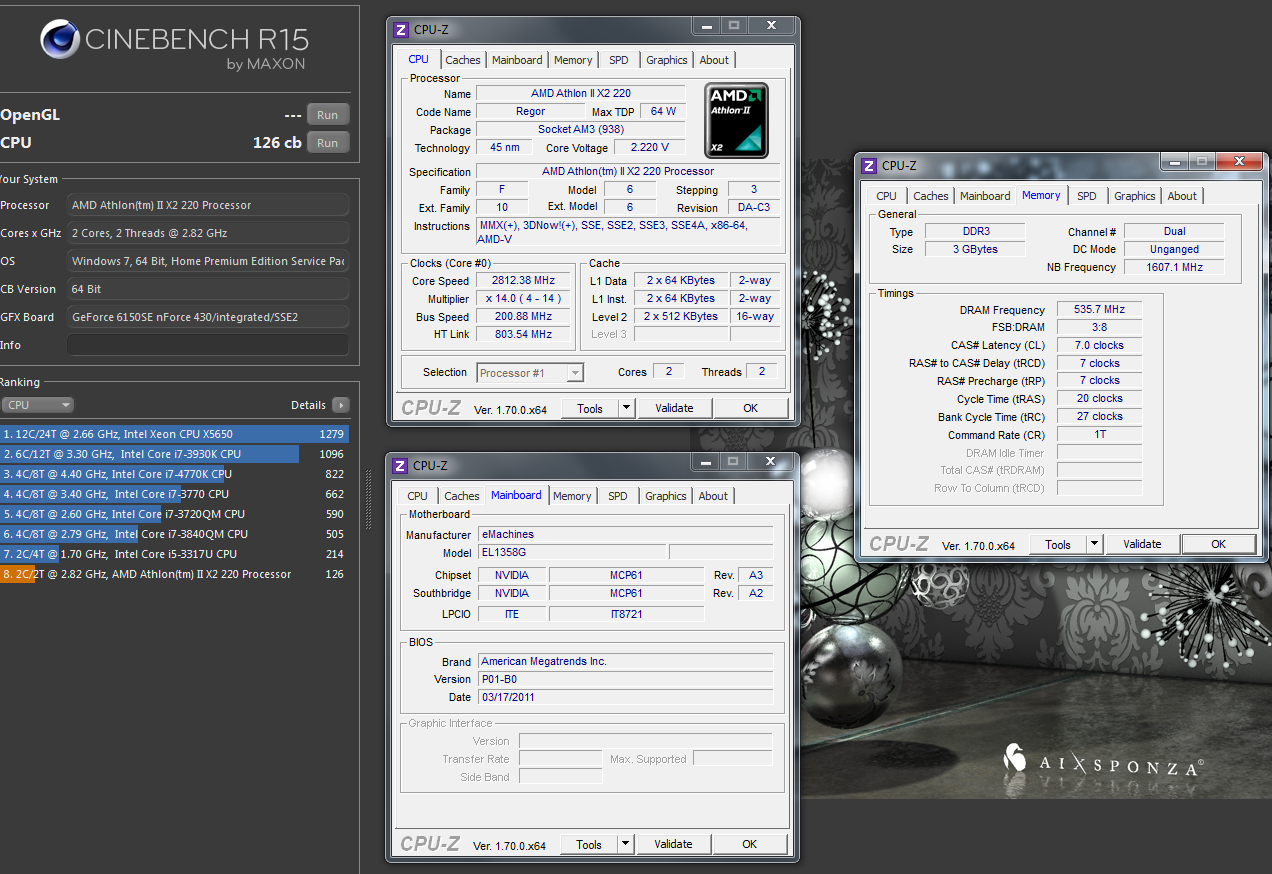Run the CPU benchmark in Cinebench
Viewport: 1272px width, 874px height.
328,143
